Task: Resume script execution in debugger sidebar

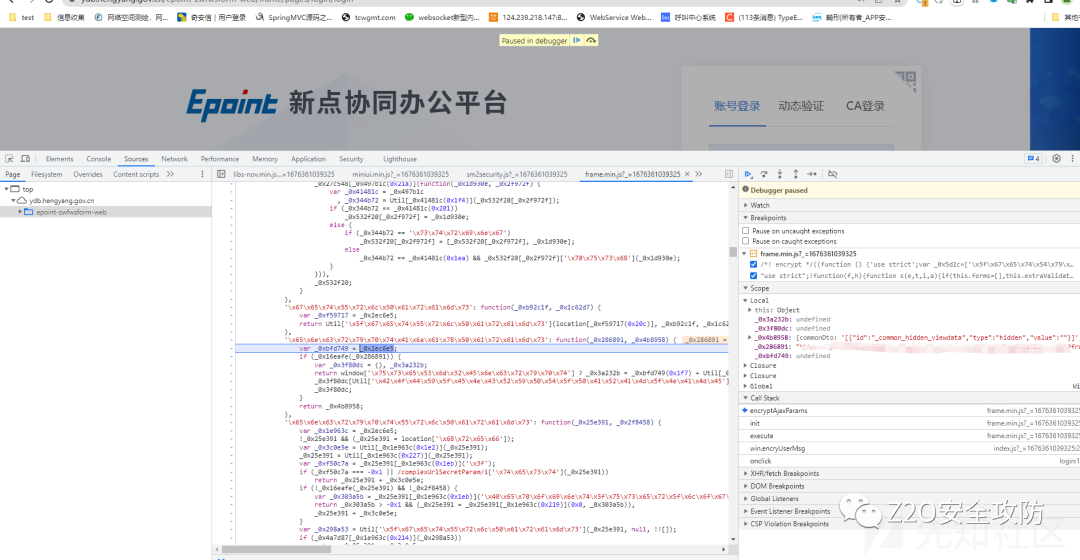Action: click(x=748, y=174)
